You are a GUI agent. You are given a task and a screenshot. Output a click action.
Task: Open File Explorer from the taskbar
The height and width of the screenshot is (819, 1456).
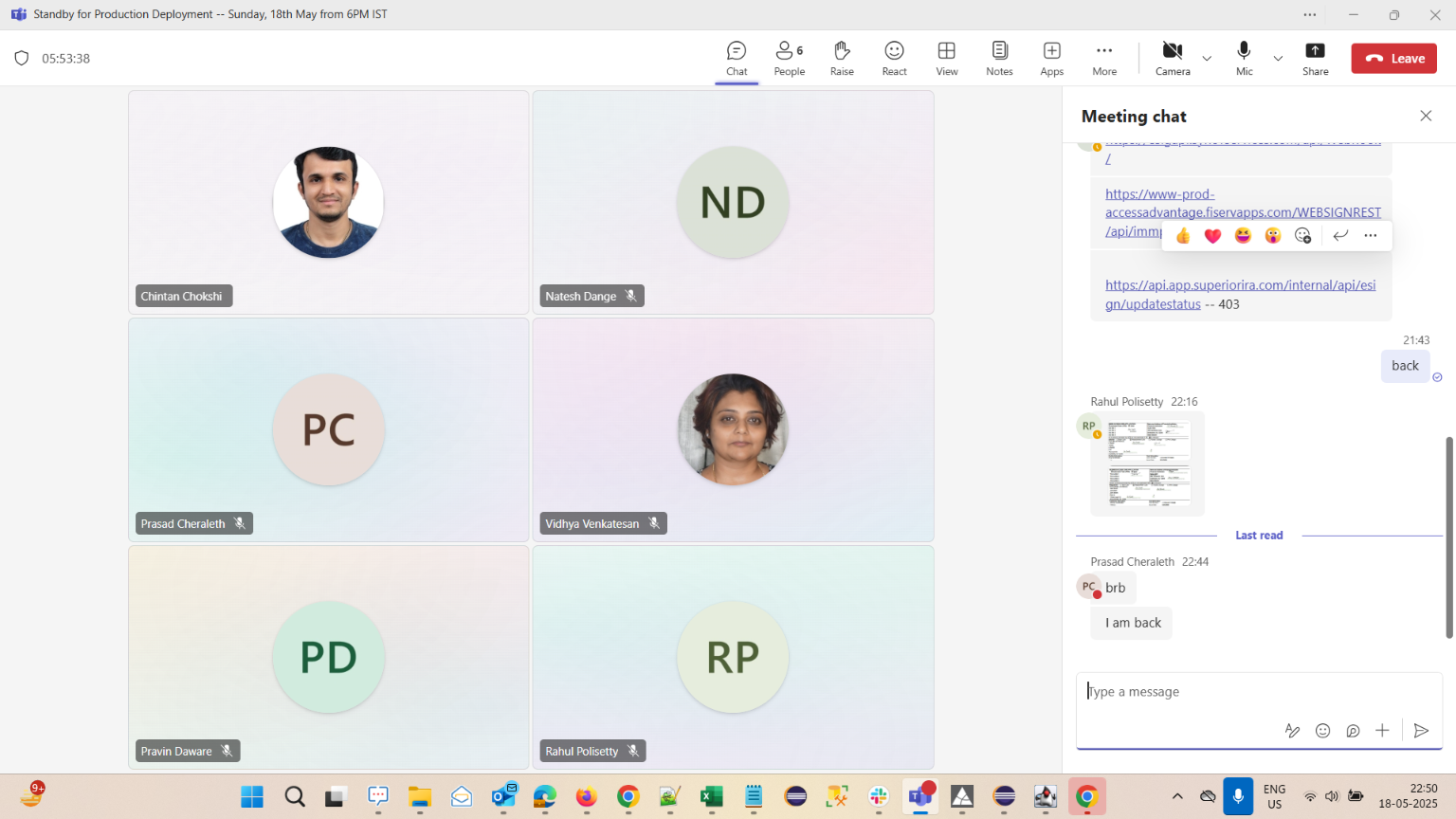point(419,797)
